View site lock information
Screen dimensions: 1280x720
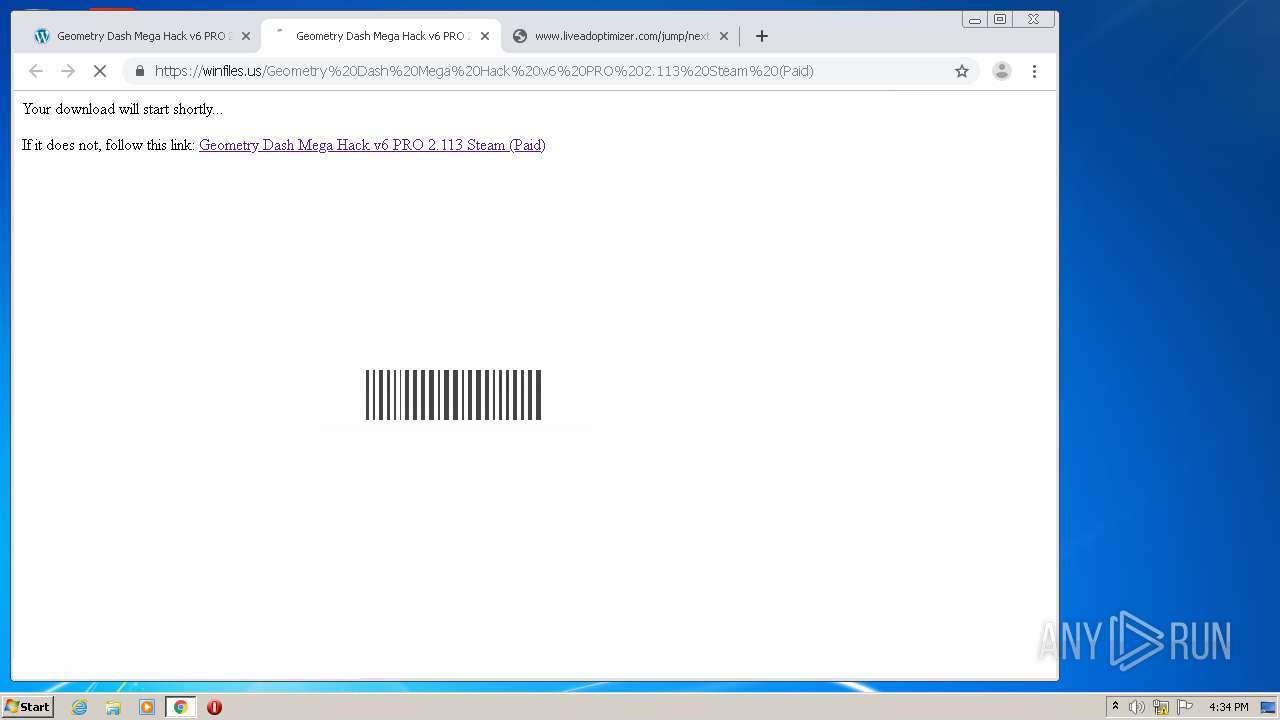140,71
